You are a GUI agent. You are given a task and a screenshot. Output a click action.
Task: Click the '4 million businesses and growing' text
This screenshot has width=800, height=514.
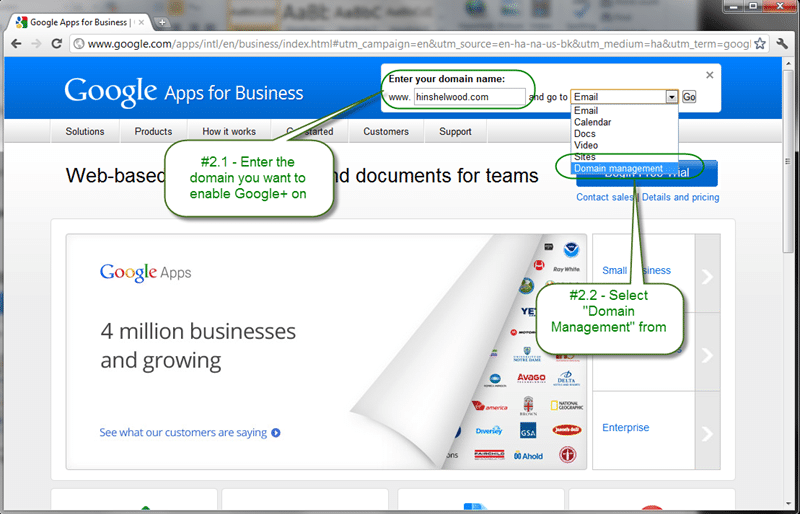click(198, 346)
